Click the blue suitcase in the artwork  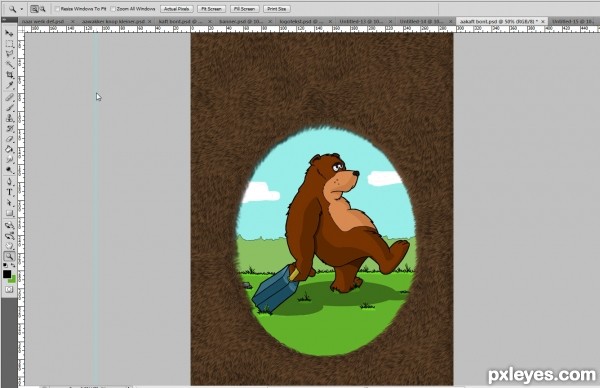pyautogui.click(x=274, y=290)
